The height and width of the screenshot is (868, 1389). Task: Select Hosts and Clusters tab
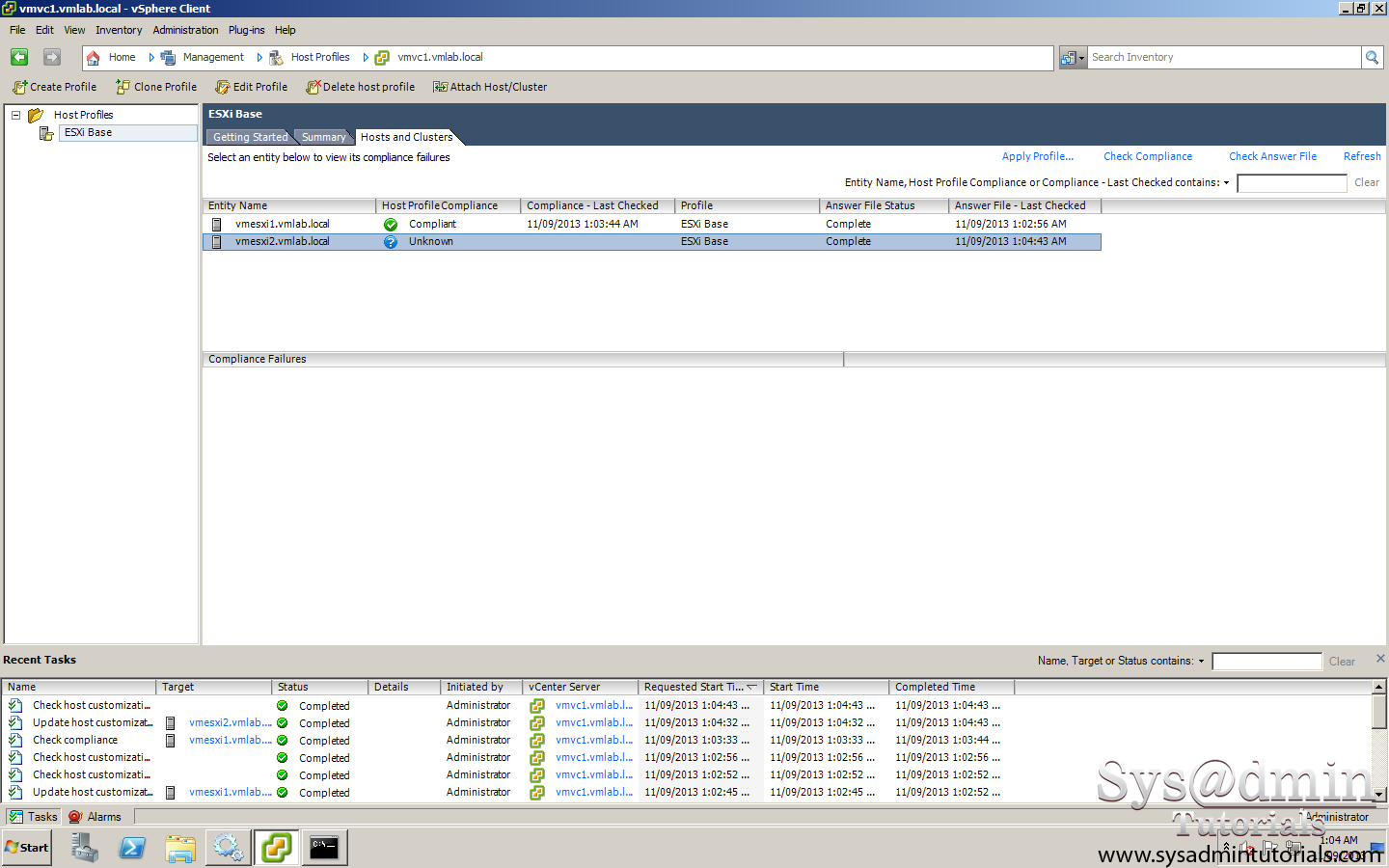point(406,137)
